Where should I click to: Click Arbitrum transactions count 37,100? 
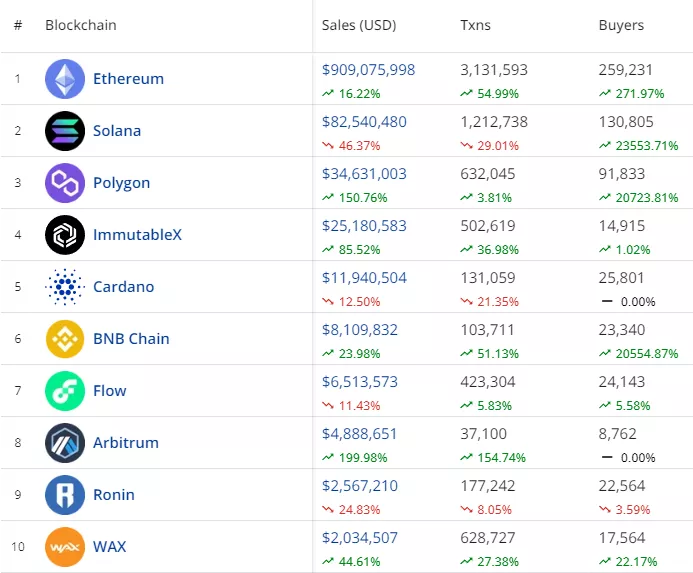pos(484,434)
